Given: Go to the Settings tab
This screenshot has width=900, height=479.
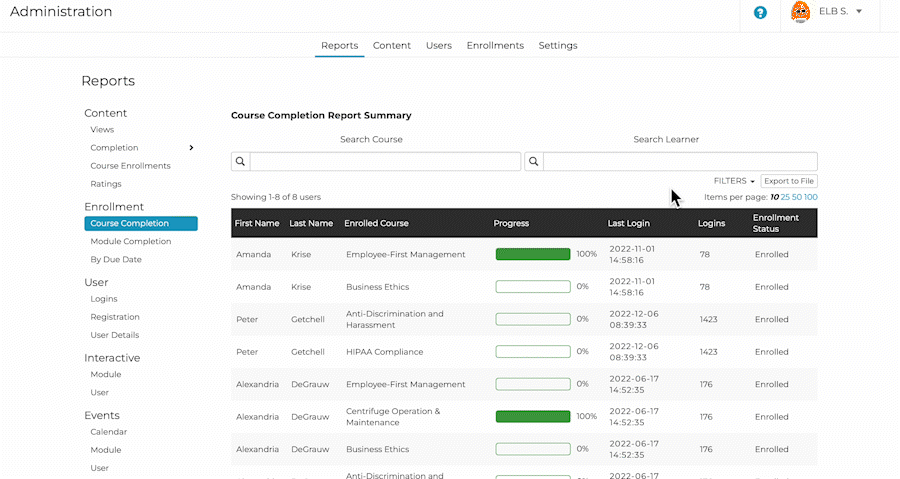Looking at the screenshot, I should tap(557, 45).
